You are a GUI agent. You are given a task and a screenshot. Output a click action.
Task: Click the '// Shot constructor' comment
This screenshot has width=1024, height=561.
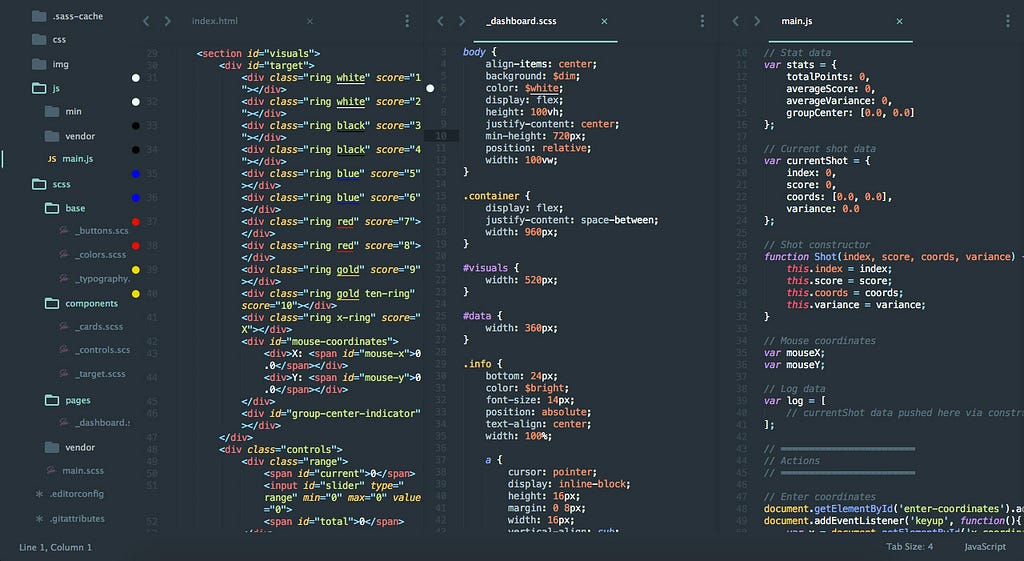point(817,245)
